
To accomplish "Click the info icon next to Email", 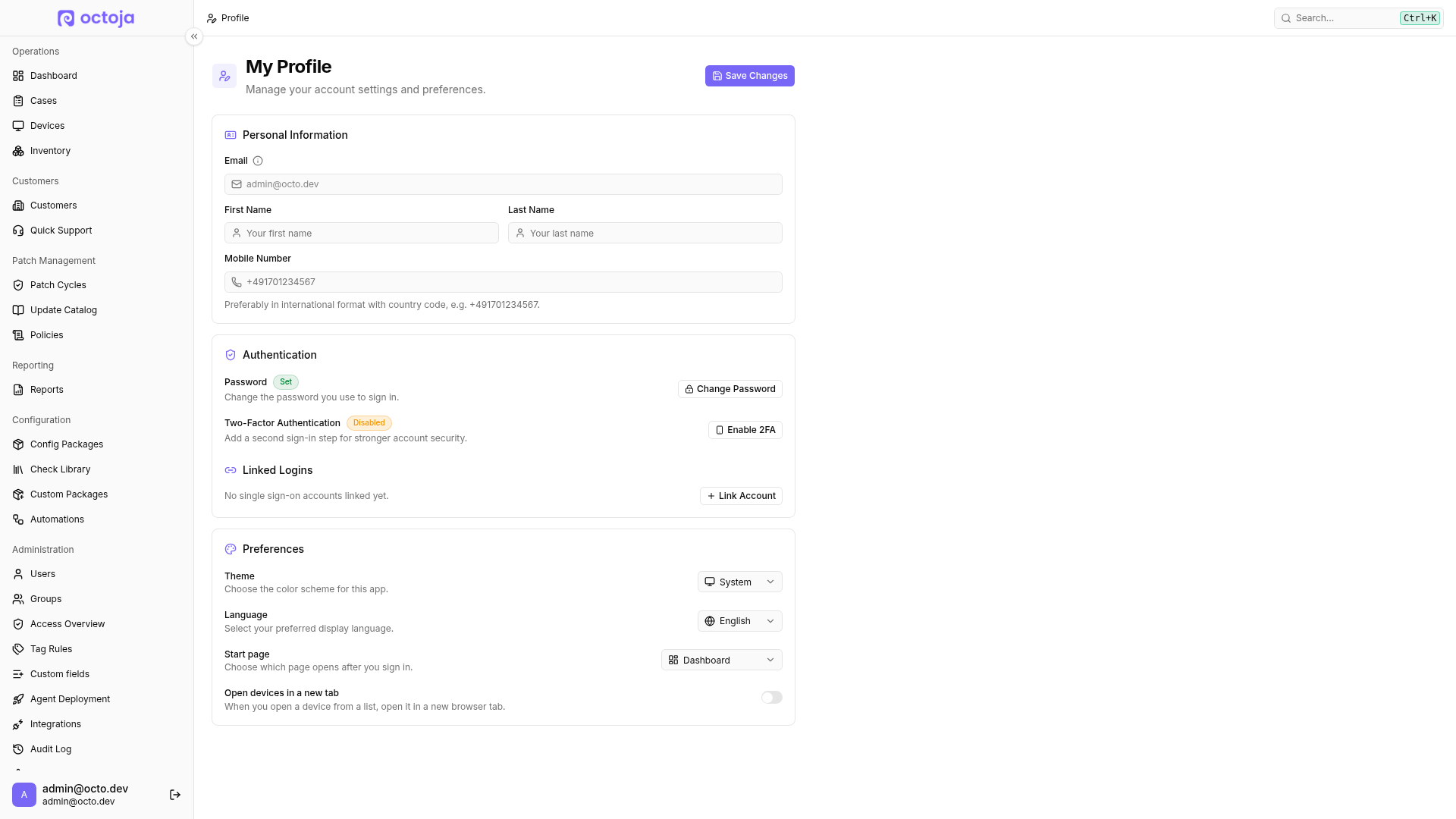I will tap(258, 161).
